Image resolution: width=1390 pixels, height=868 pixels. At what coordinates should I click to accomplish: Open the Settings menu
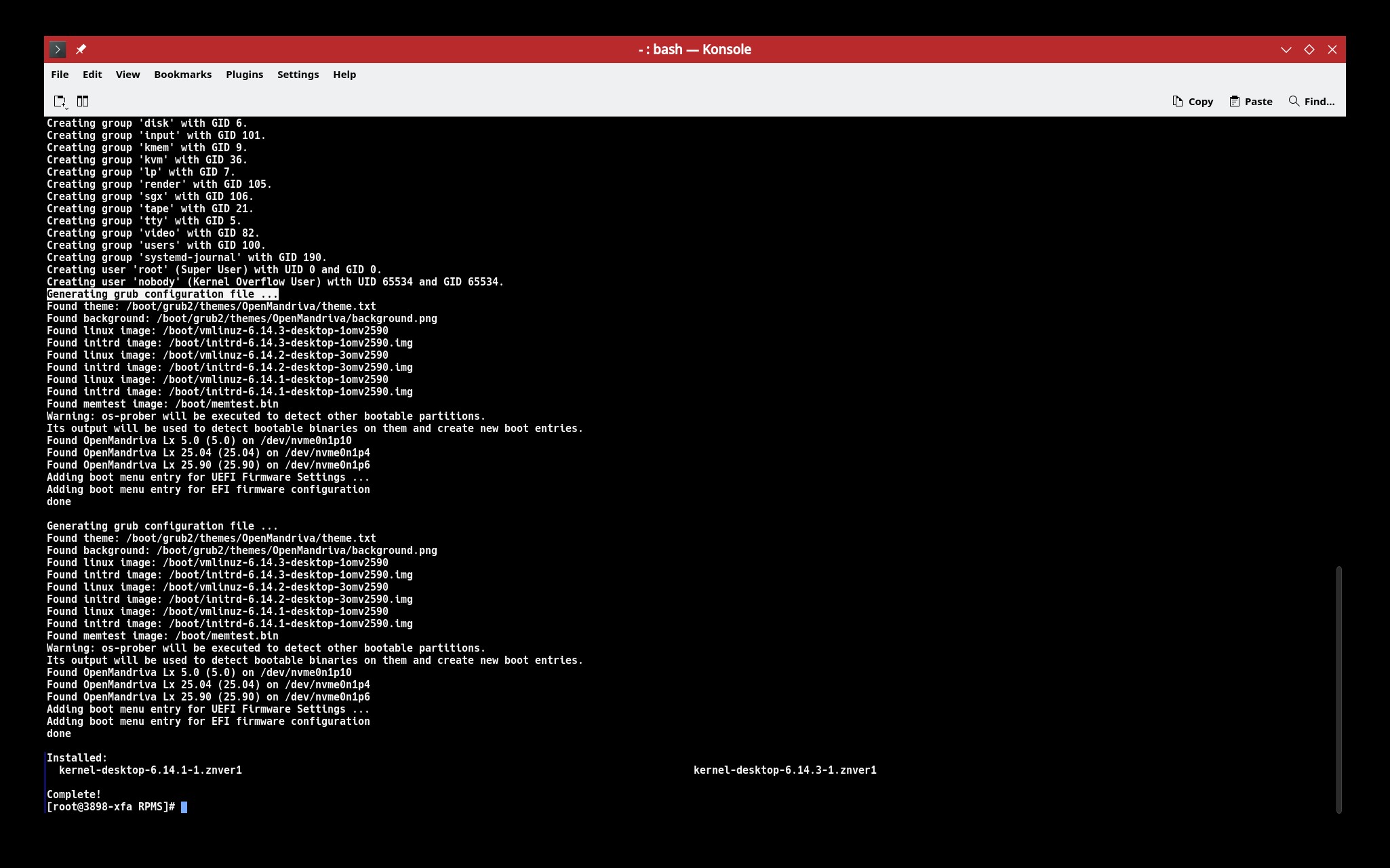(x=298, y=75)
